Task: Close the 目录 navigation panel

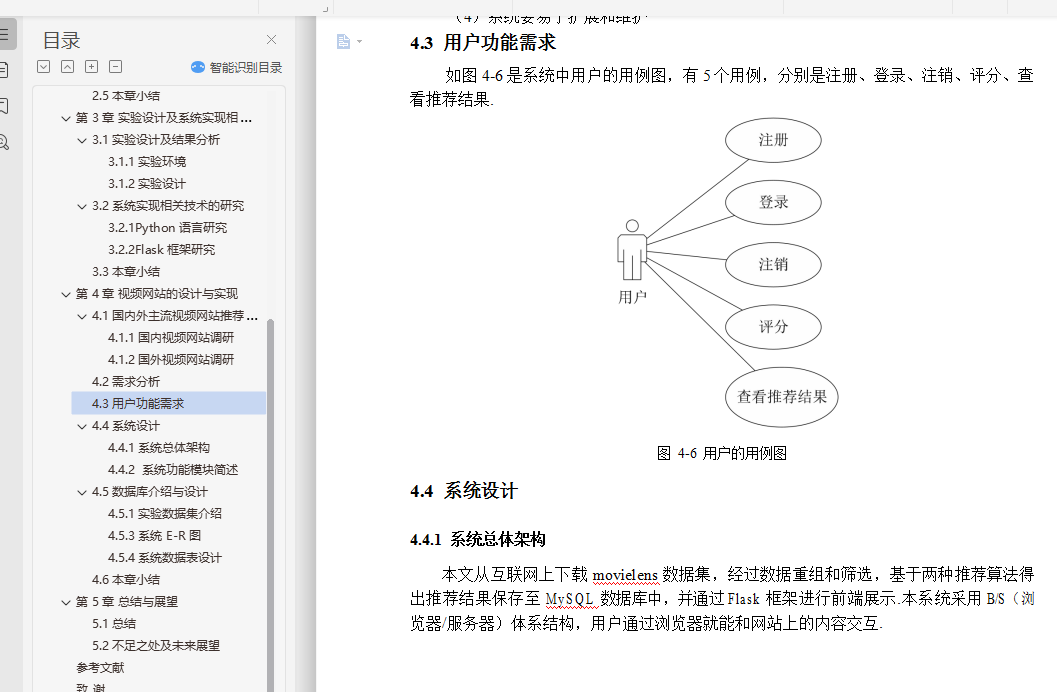Action: click(x=271, y=40)
